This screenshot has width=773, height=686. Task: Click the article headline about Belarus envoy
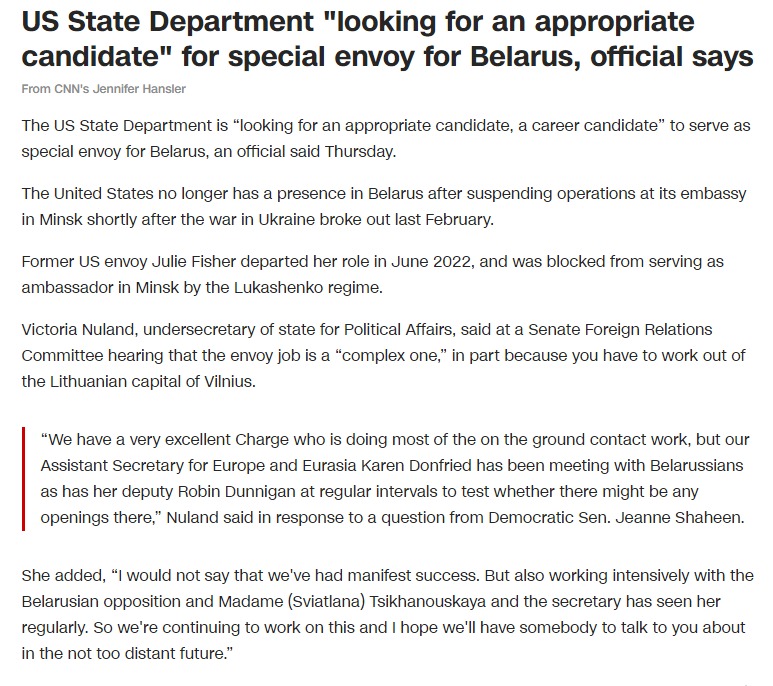pyautogui.click(x=386, y=40)
